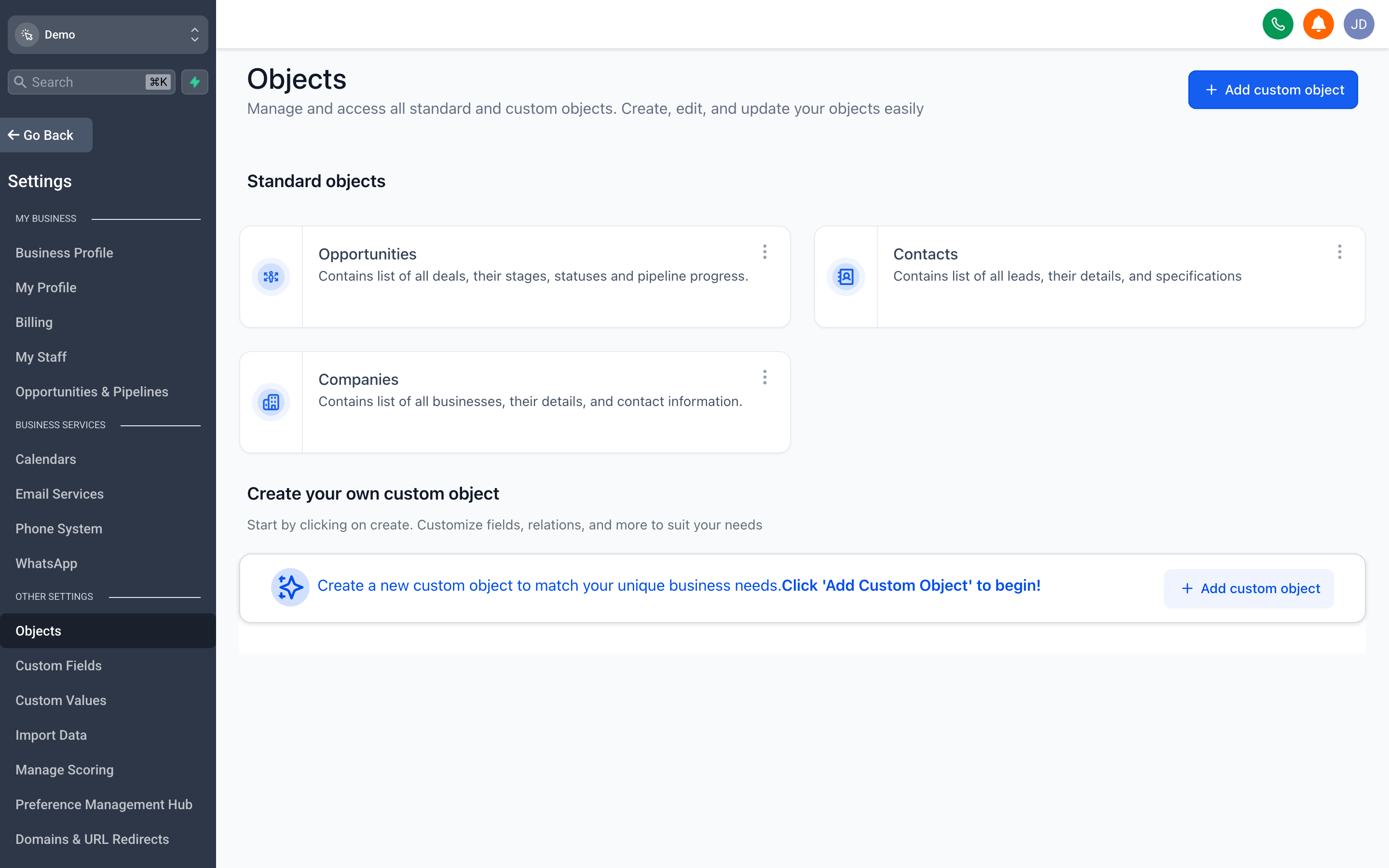
Task: Open My Staff settings
Action: 41,357
